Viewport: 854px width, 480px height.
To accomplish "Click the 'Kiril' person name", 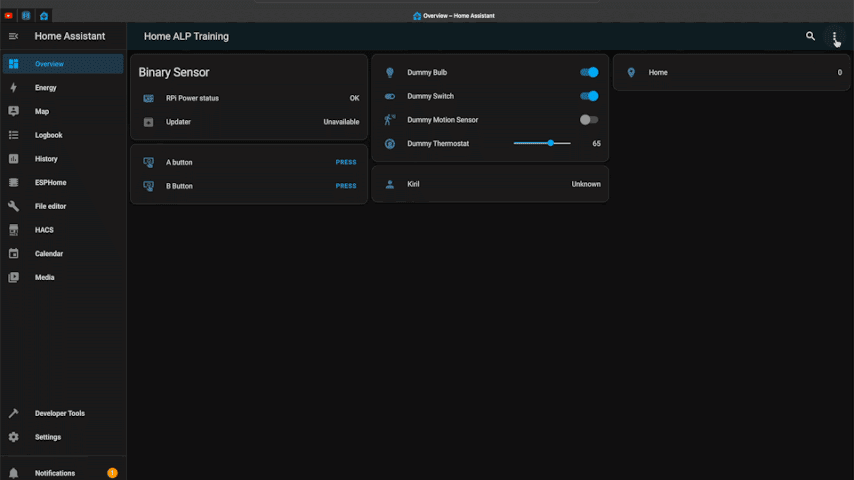I will pos(413,184).
